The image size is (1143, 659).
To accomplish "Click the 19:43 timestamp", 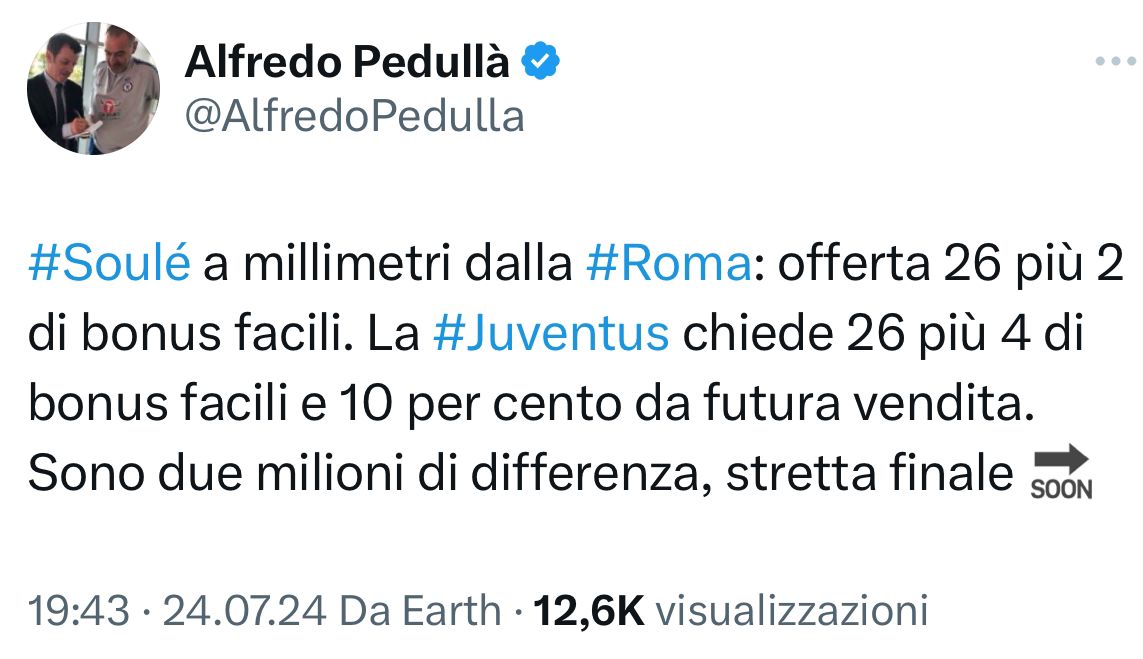I will click(79, 610).
